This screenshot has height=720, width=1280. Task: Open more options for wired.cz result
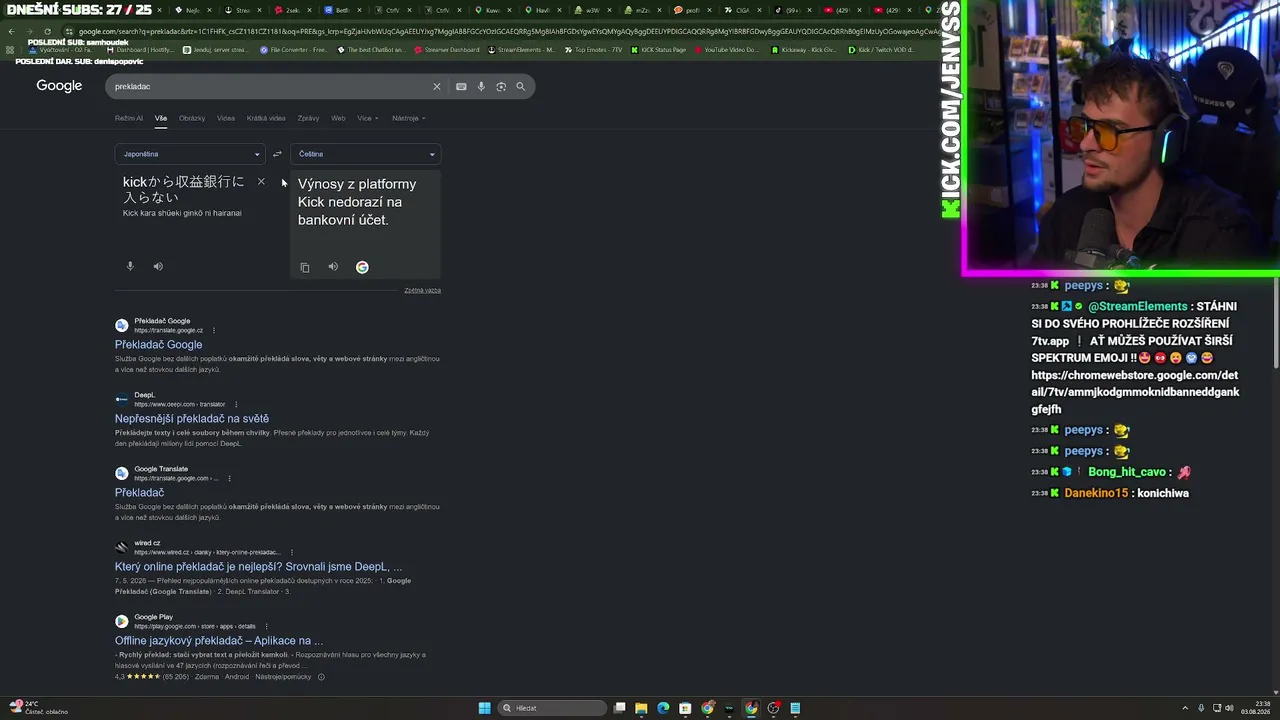292,552
